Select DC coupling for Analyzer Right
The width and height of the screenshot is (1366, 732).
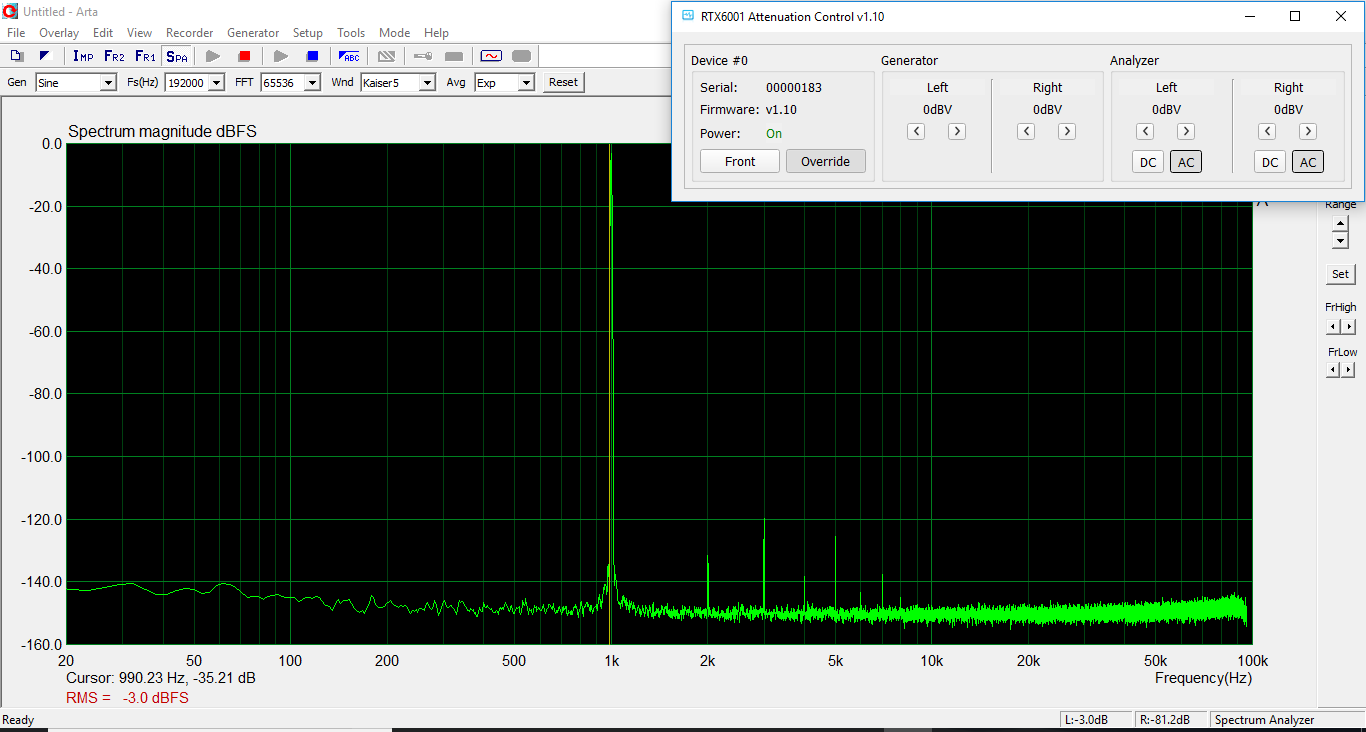1270,162
